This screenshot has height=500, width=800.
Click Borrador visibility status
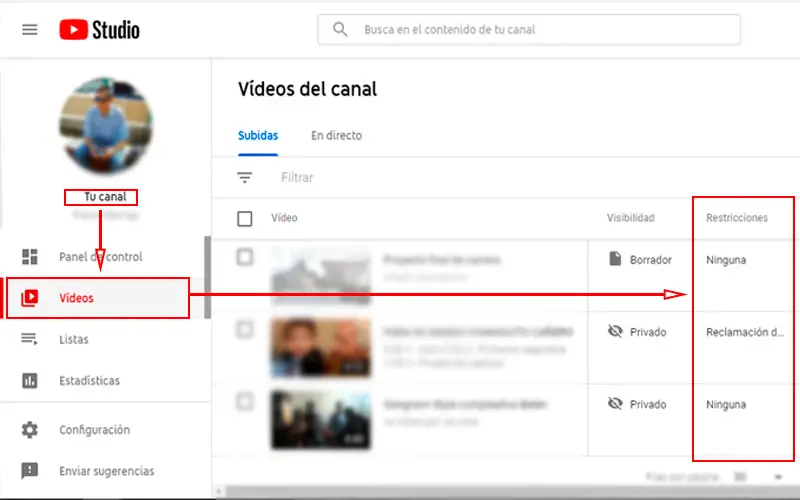tap(651, 260)
